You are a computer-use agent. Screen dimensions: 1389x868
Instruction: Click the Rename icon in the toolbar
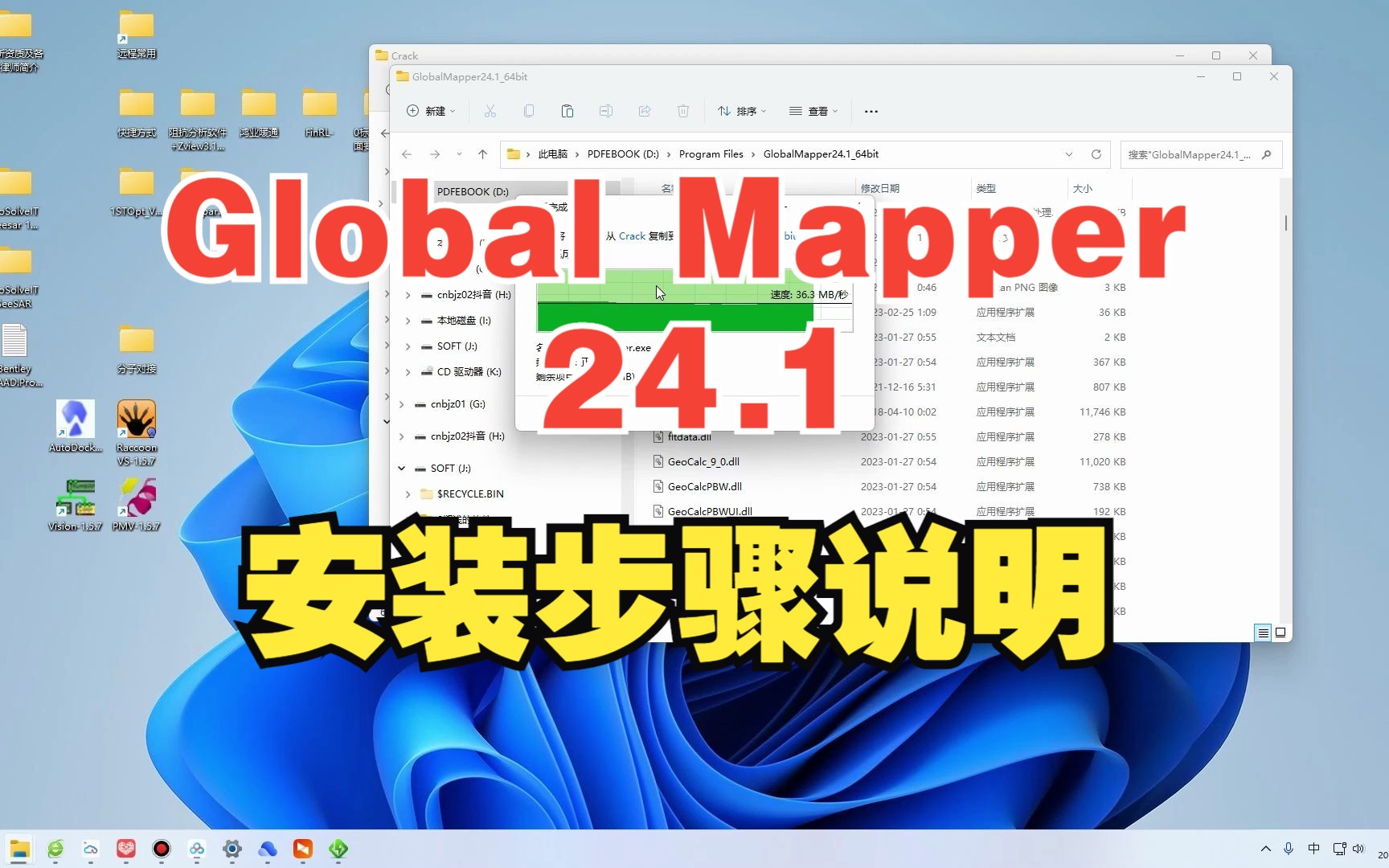click(605, 111)
